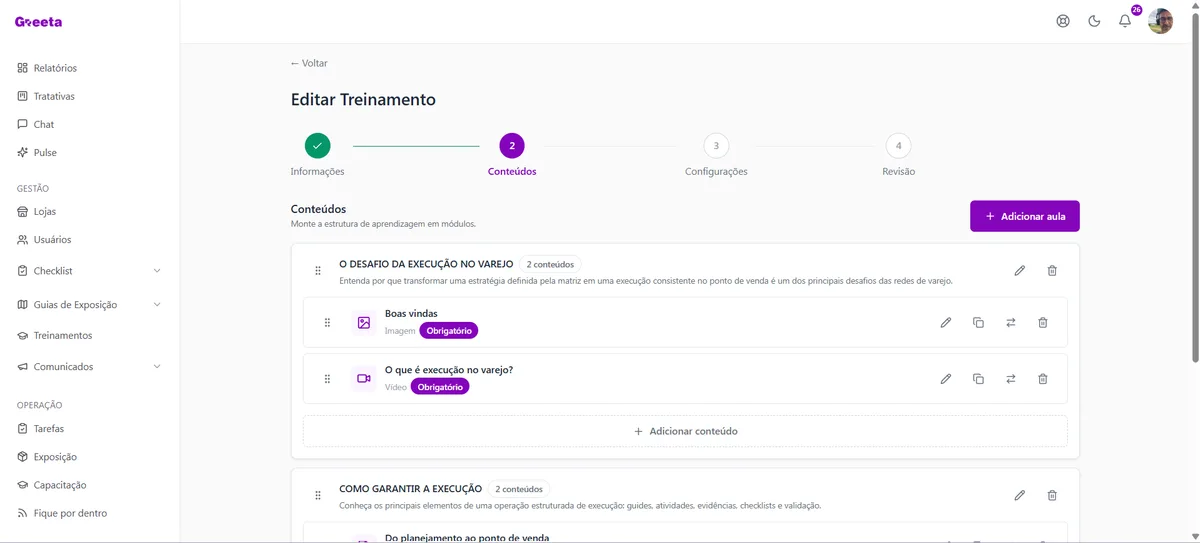Move O que é execução no varejo? via swap icon
Viewport: 1200px width, 543px height.
tap(1011, 379)
